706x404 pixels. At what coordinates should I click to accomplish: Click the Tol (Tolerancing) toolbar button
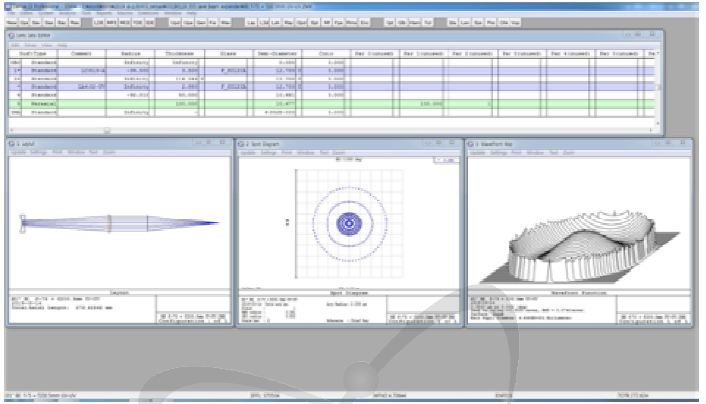428,22
